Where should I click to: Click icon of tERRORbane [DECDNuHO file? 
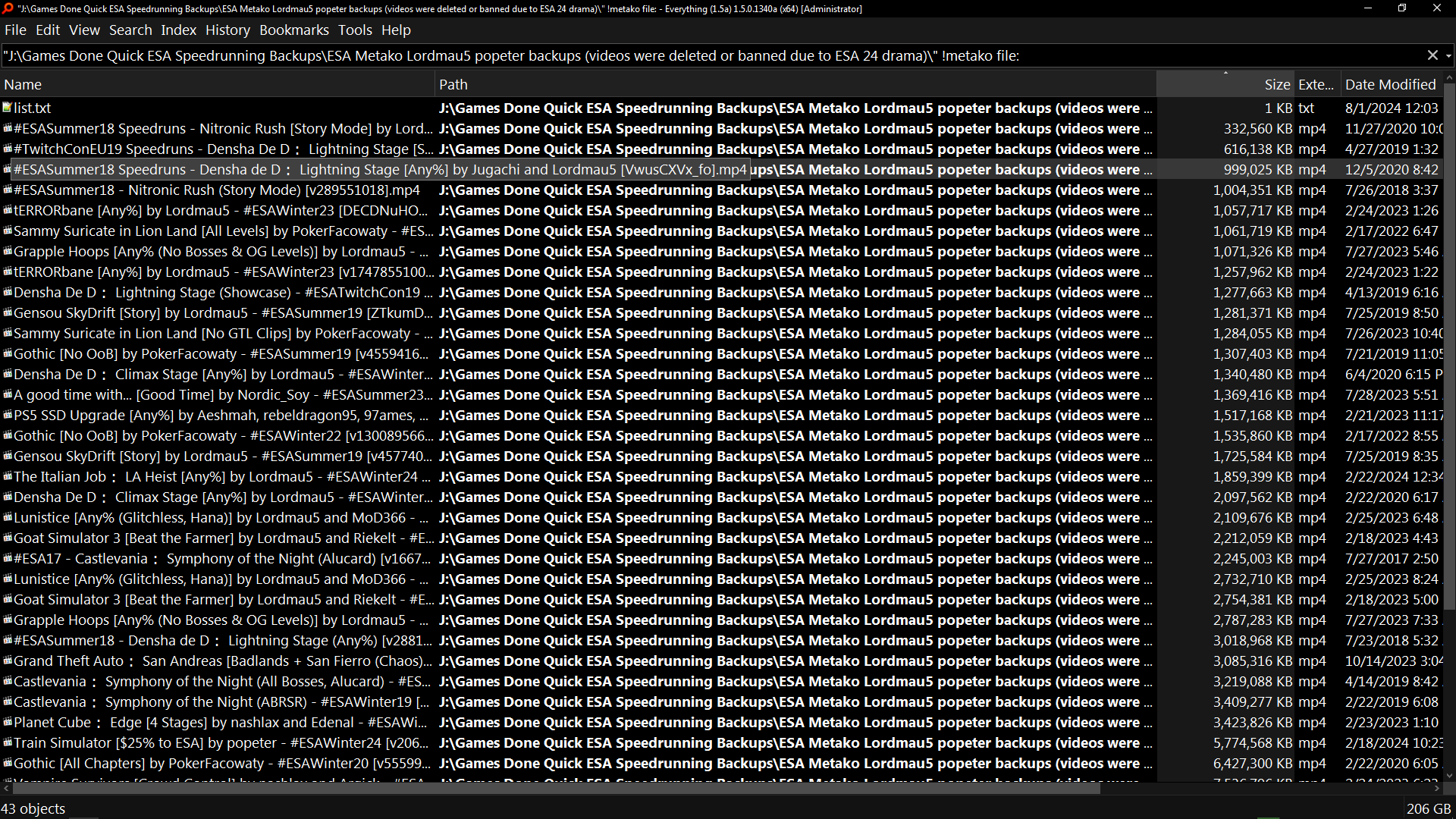click(8, 210)
